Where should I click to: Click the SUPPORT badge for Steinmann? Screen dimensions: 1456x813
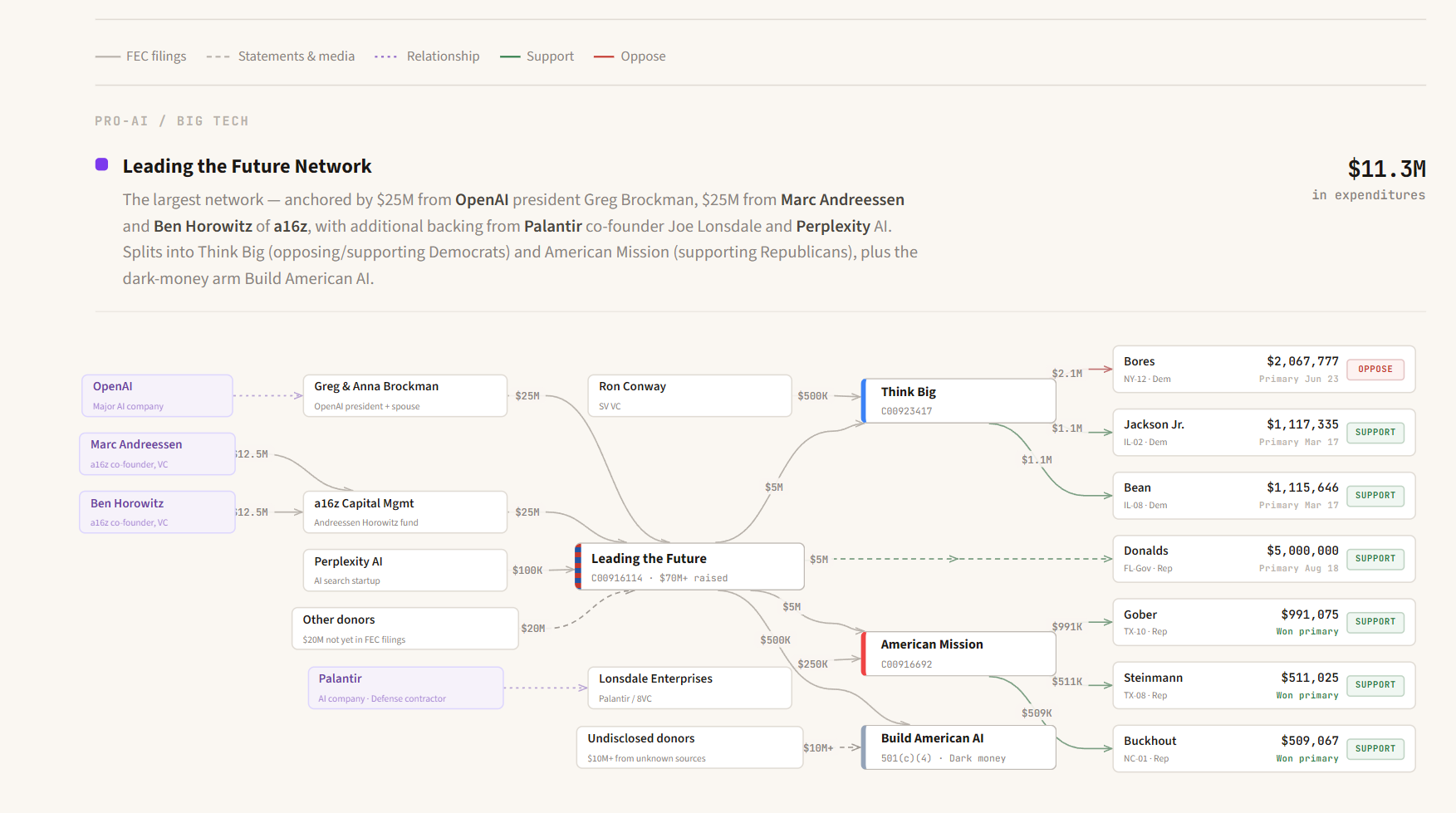coord(1375,685)
